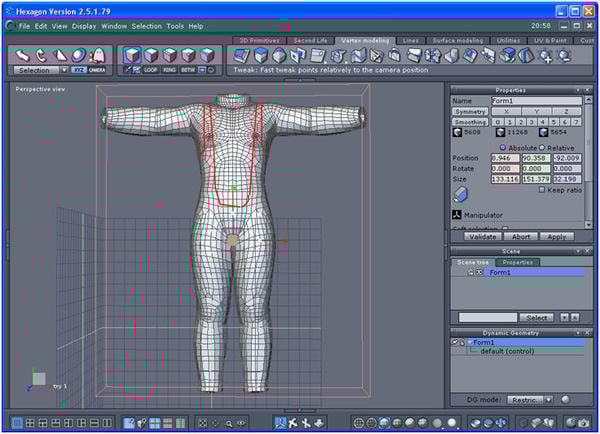Open the Tools menu
The height and width of the screenshot is (434, 600).
[x=174, y=25]
